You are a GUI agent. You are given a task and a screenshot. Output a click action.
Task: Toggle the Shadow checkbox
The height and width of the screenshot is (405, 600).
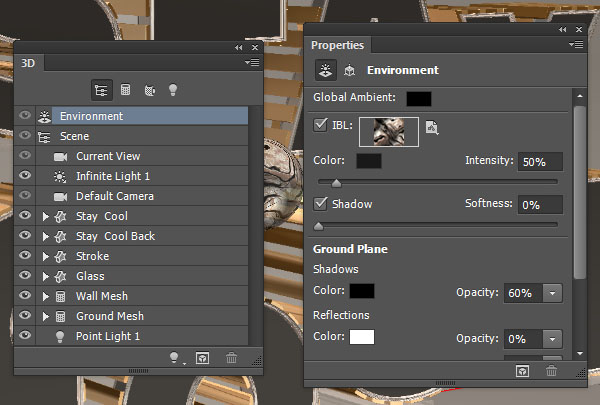point(320,204)
